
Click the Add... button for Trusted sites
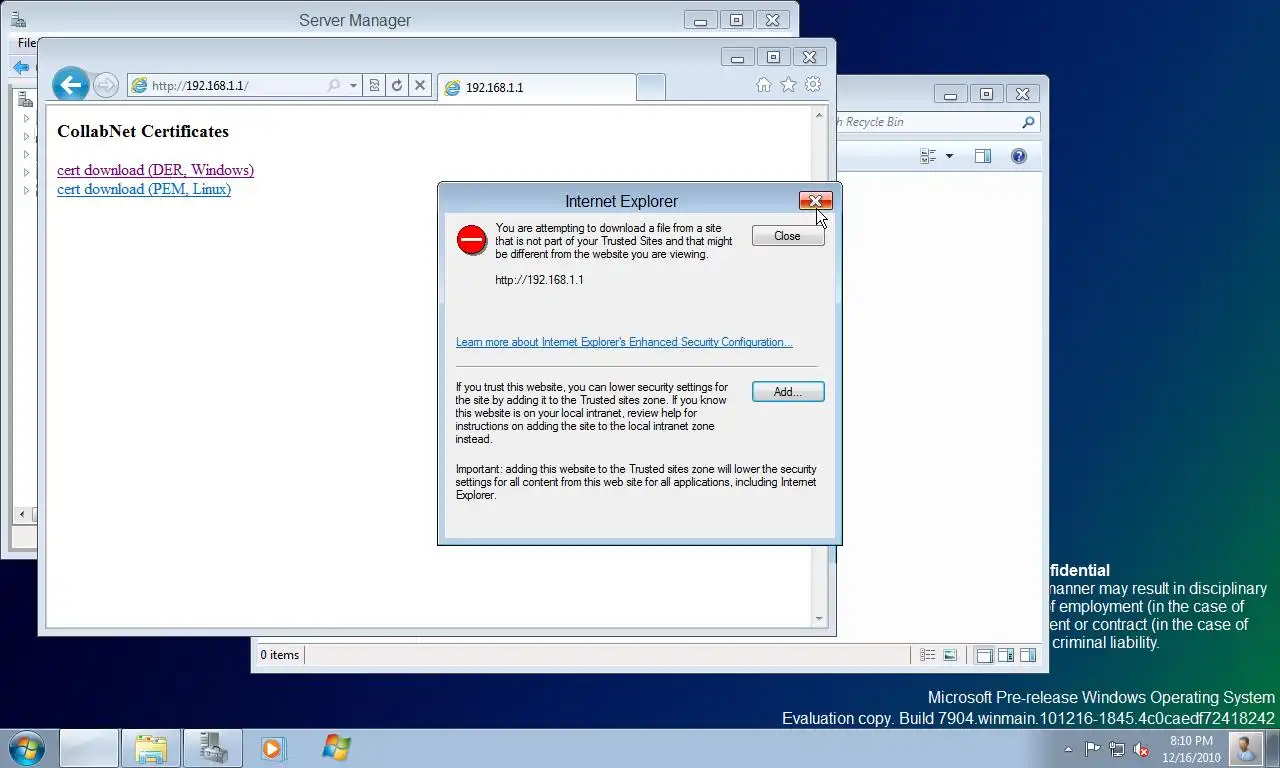[x=788, y=392]
